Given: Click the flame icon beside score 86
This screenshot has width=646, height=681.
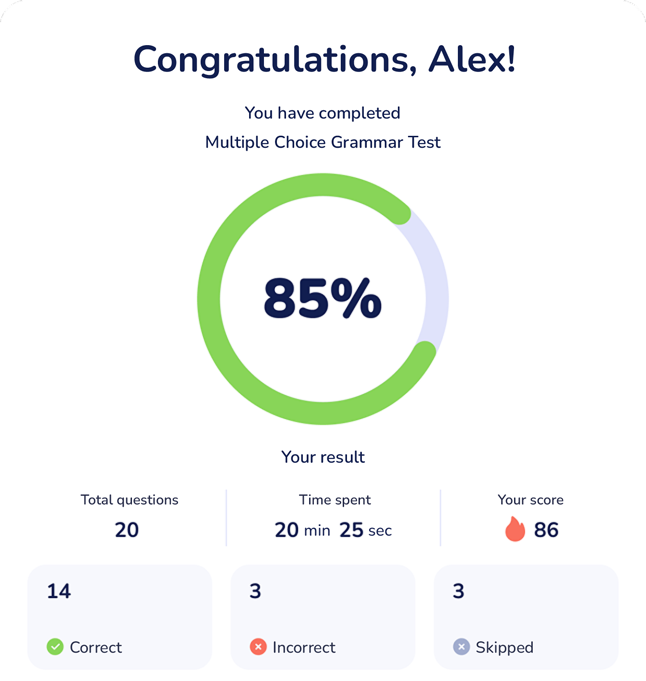Looking at the screenshot, I should [515, 529].
